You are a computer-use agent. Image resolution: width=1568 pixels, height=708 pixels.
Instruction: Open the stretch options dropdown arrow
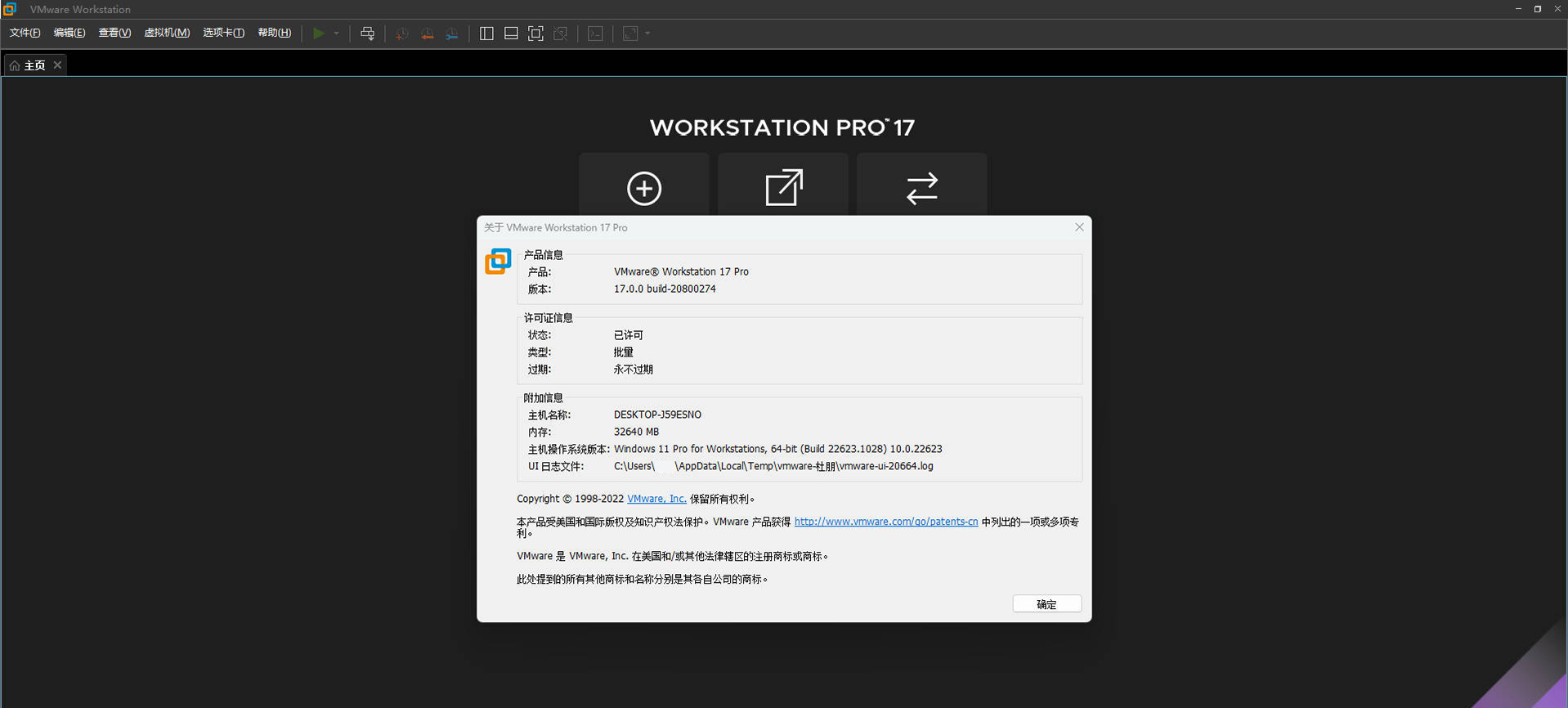click(647, 34)
